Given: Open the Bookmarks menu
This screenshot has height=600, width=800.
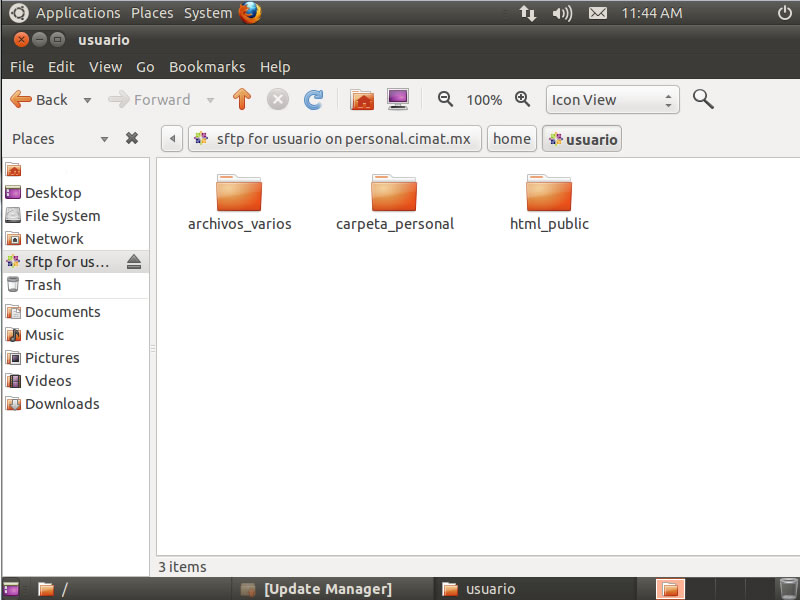Looking at the screenshot, I should (x=207, y=67).
